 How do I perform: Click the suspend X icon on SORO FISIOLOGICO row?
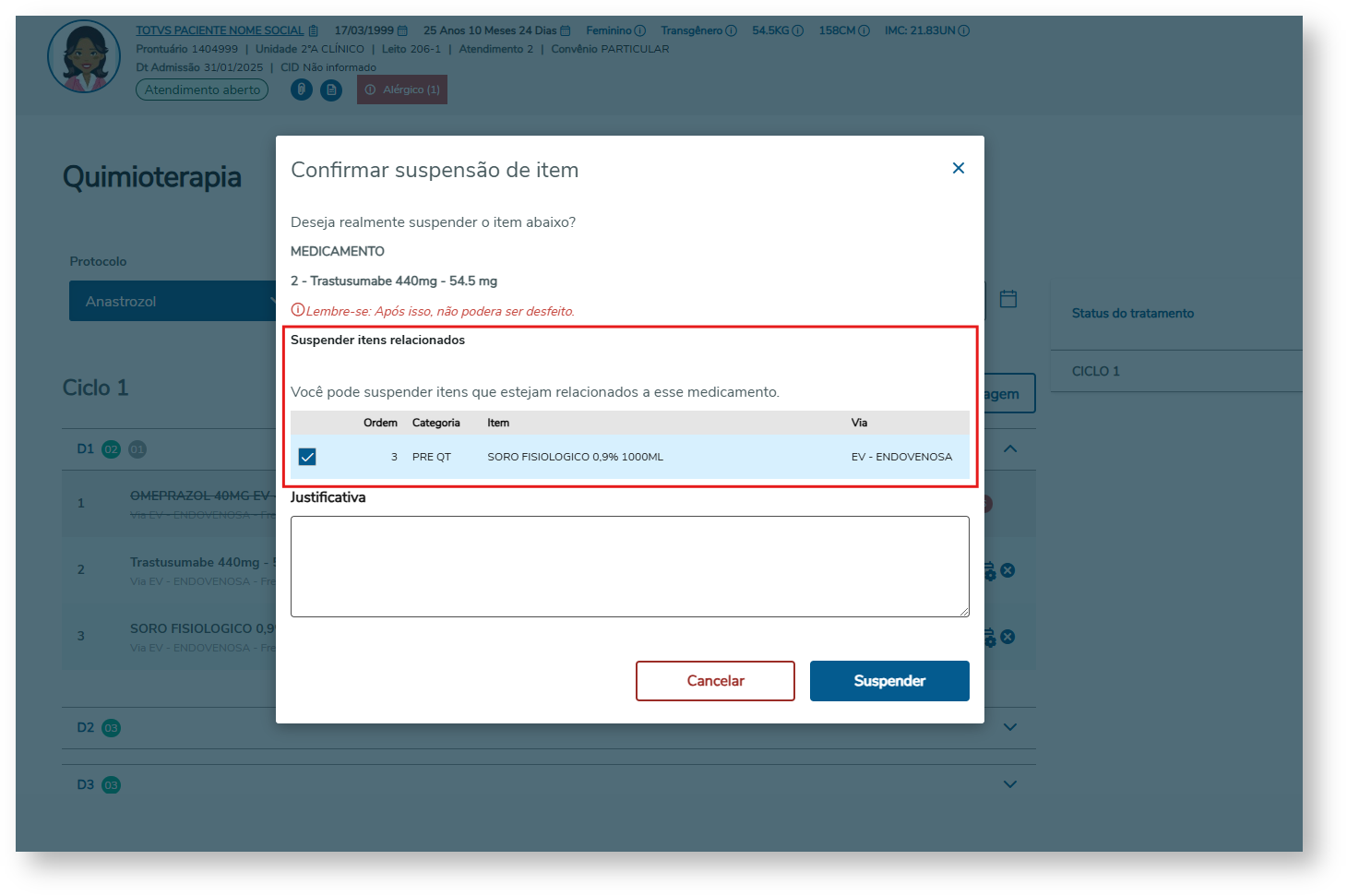pos(1007,637)
